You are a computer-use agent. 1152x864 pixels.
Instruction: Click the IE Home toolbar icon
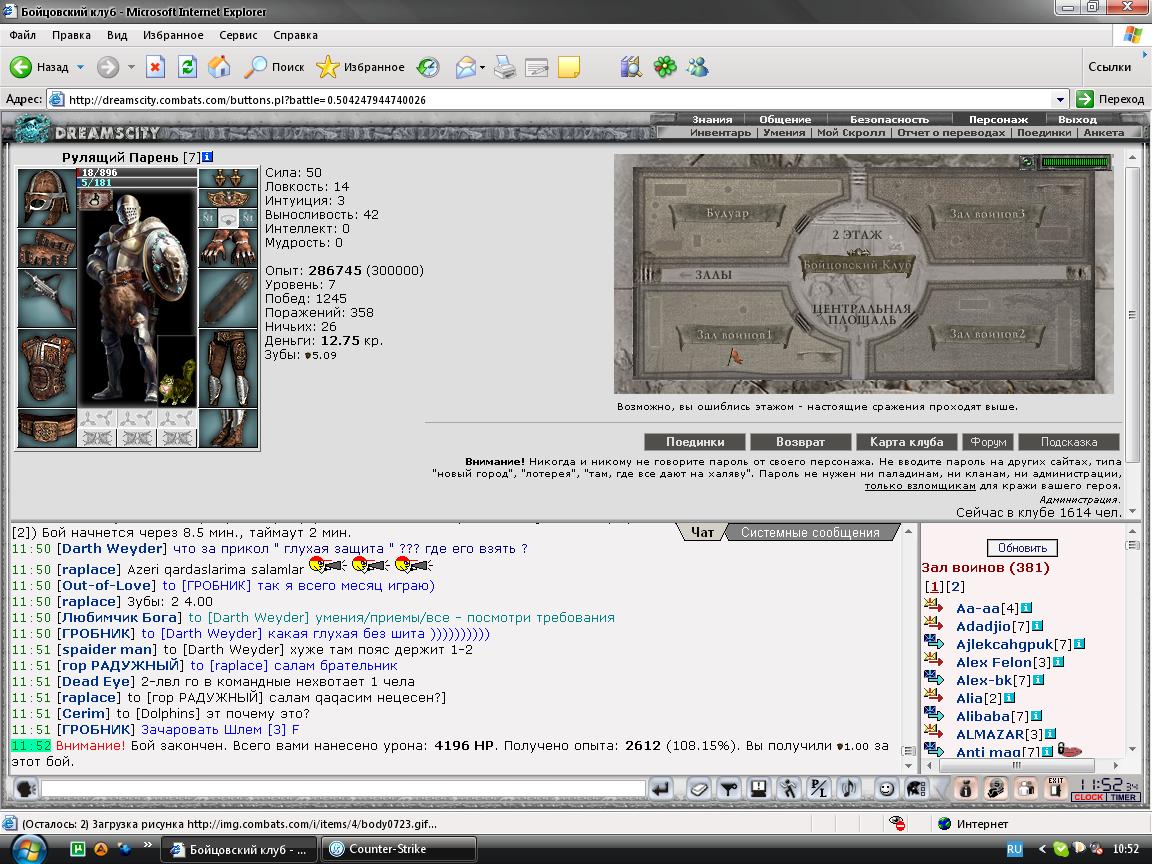219,67
